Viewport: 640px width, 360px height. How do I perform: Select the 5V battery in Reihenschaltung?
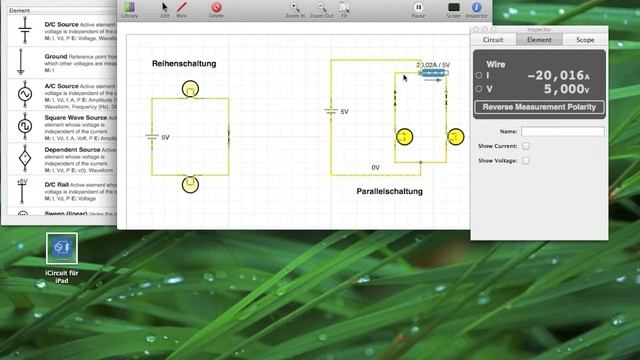click(152, 137)
